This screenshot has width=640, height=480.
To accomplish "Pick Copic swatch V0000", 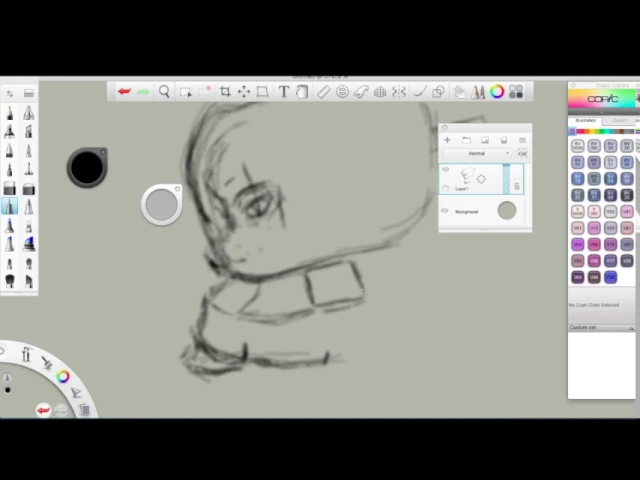I will [x=578, y=211].
